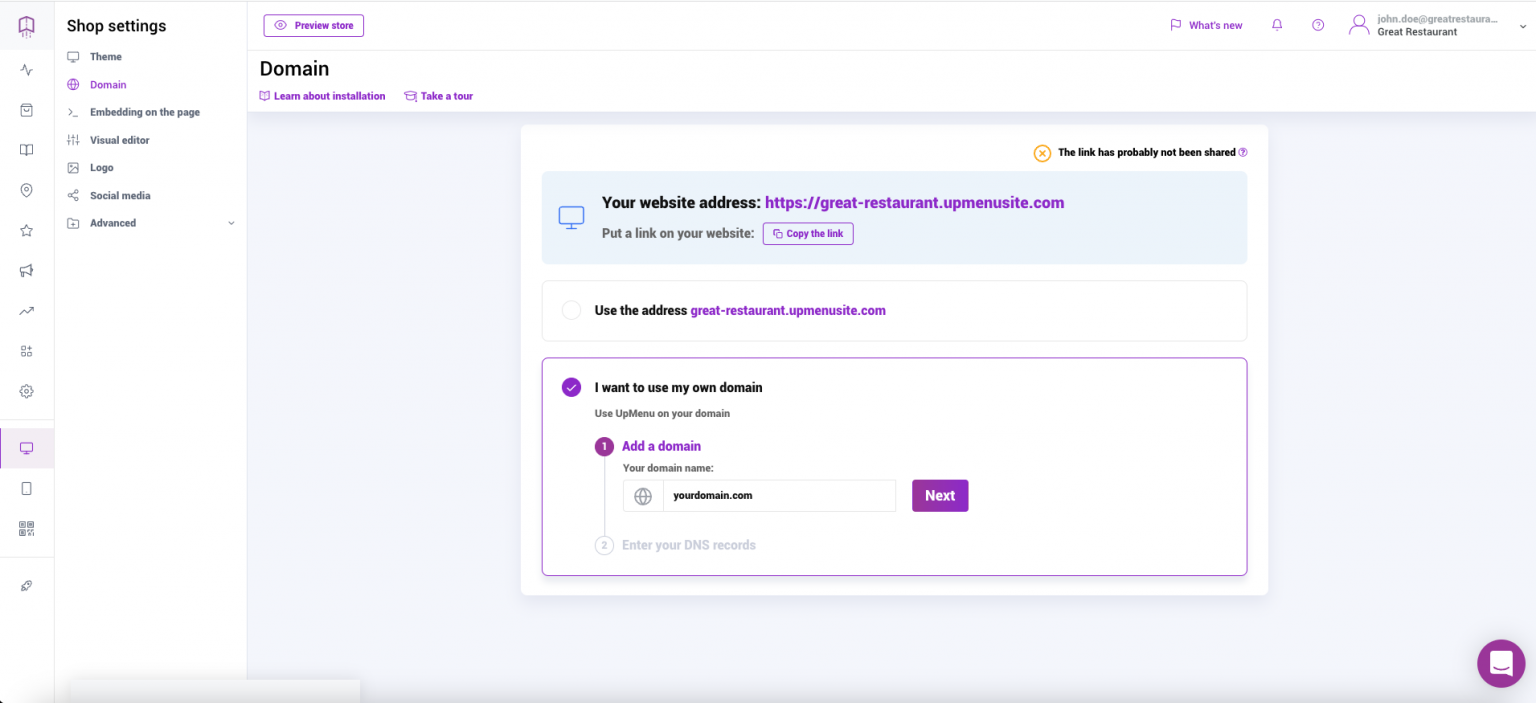Viewport: 1536px width, 703px height.
Task: Open Social media settings
Action: pos(120,196)
